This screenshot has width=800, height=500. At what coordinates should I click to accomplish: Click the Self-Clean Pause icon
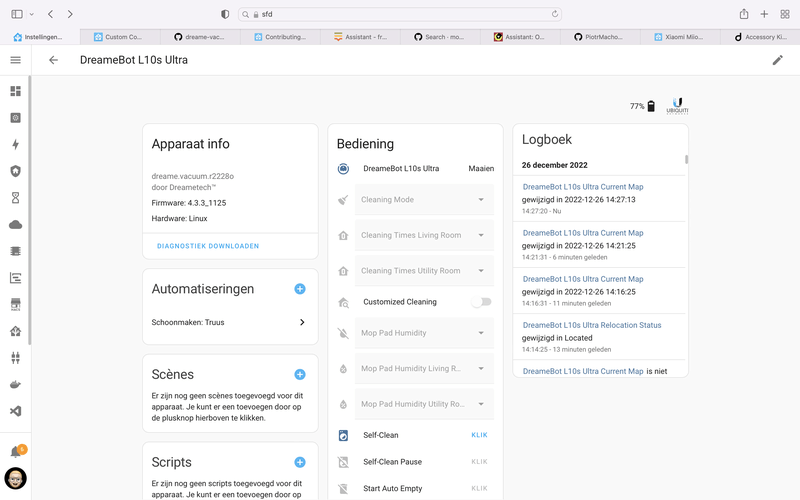(343, 462)
